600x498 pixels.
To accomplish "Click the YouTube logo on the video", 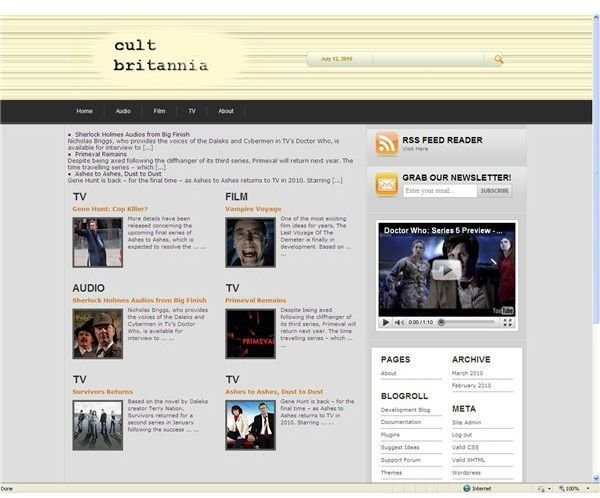I will 503,310.
